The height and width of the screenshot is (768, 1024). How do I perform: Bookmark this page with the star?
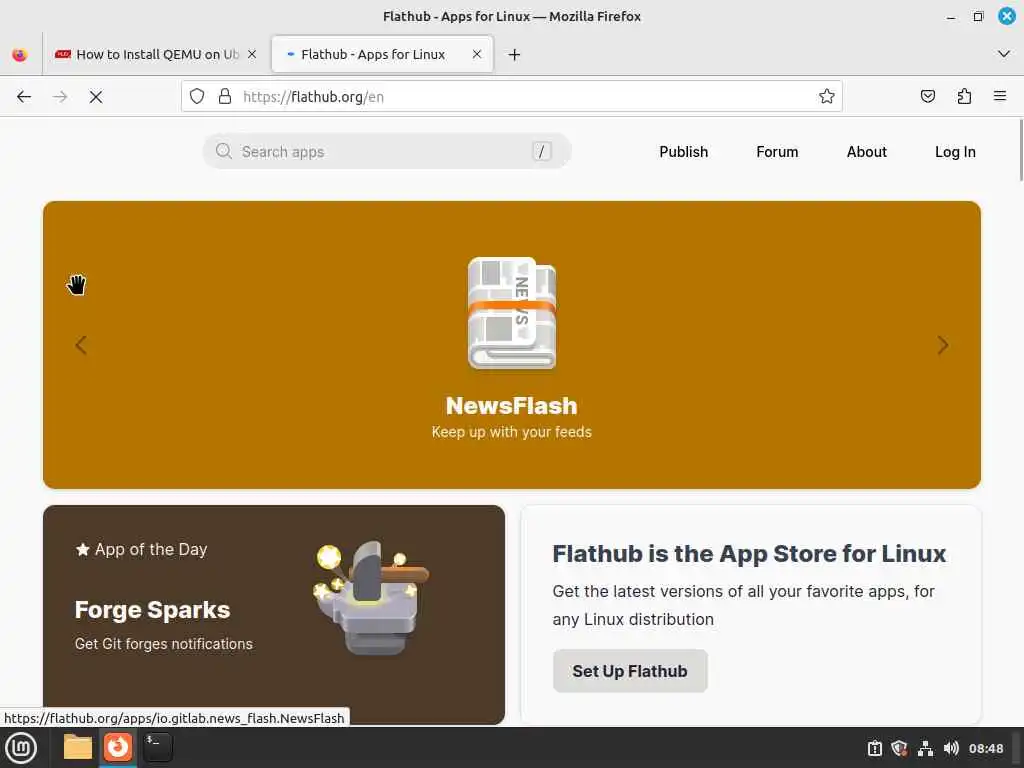pyautogui.click(x=826, y=97)
